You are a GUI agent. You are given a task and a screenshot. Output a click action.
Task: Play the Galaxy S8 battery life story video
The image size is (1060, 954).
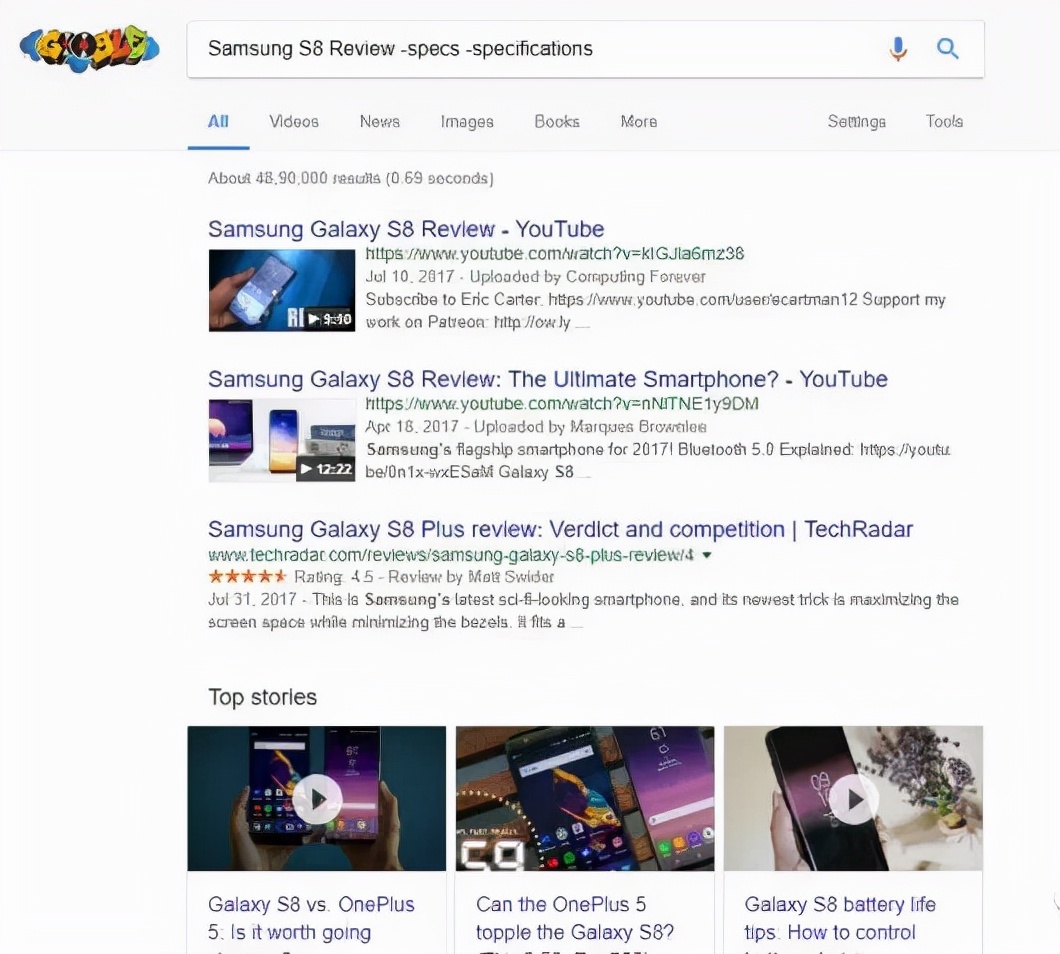coord(853,798)
